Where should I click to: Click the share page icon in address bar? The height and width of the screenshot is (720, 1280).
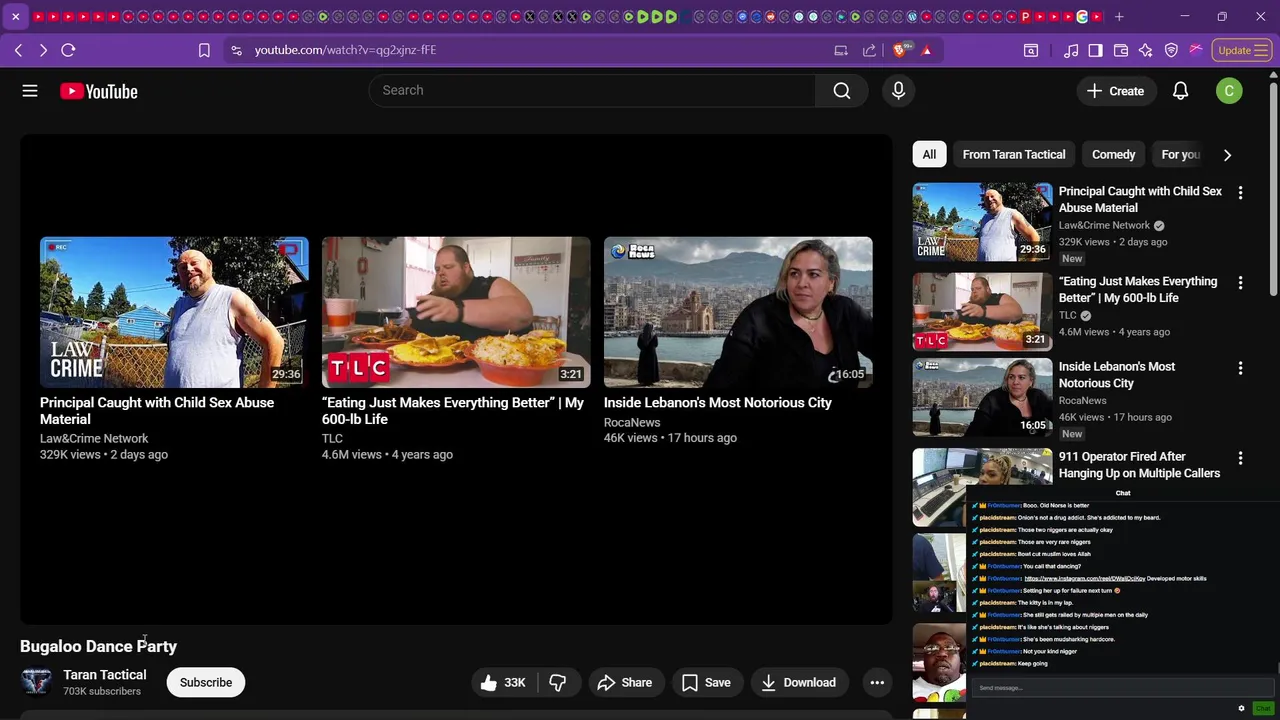click(x=869, y=50)
